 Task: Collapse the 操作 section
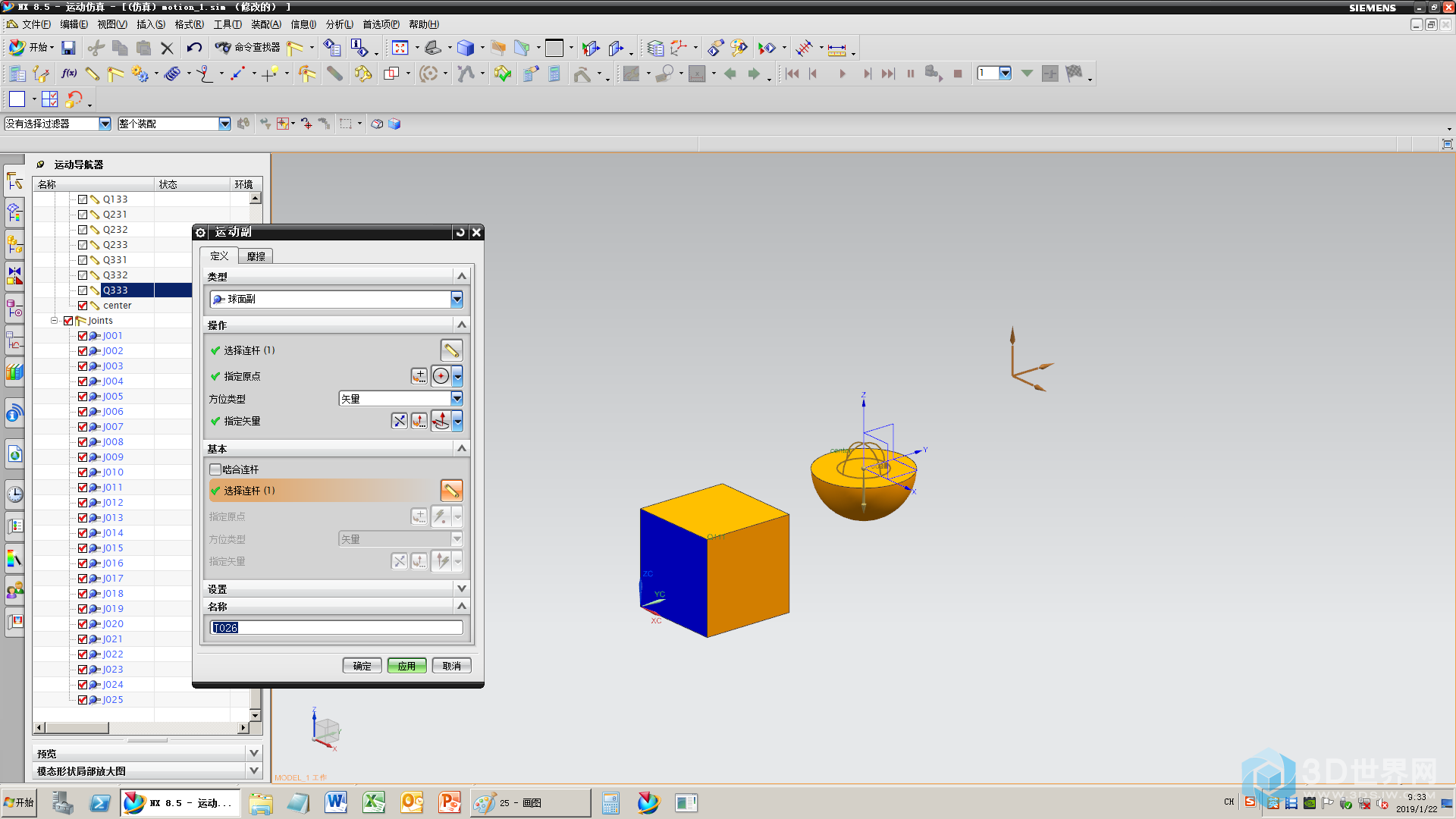pyautogui.click(x=461, y=325)
